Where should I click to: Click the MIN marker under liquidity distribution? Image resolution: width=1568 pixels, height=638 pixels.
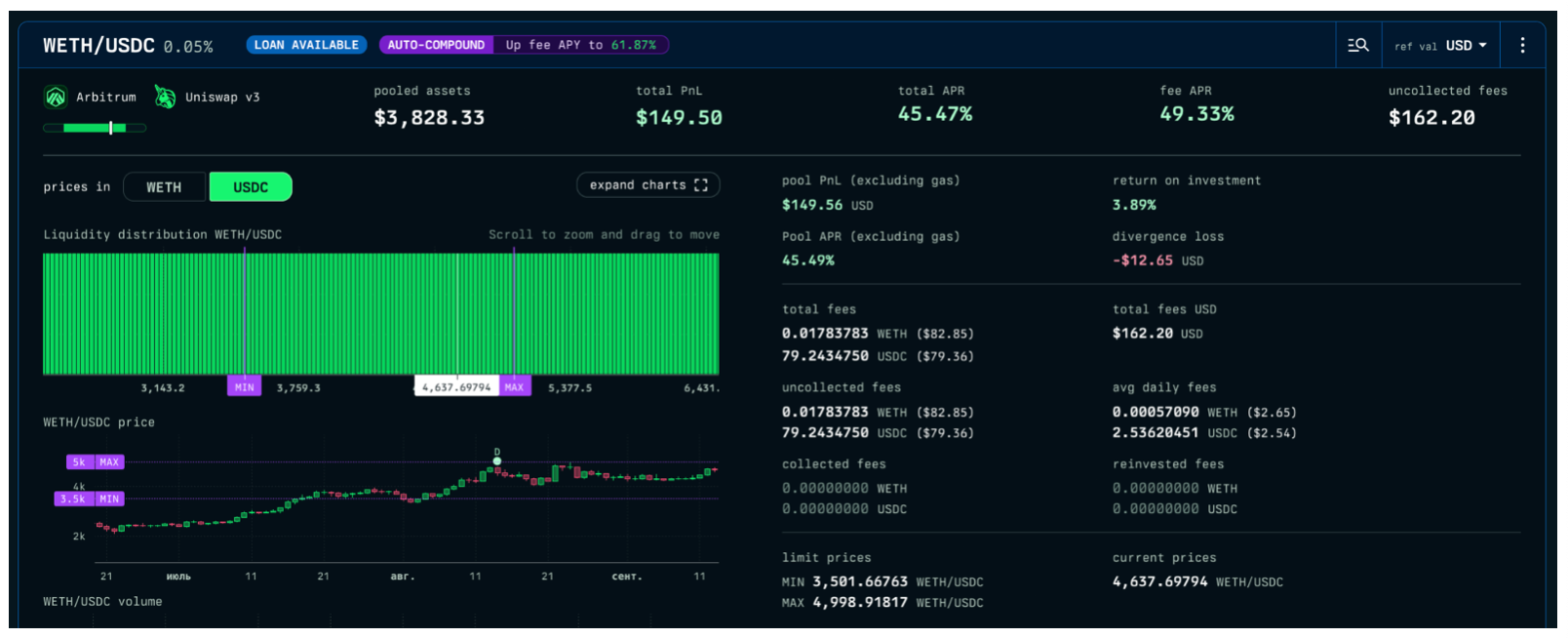[x=244, y=387]
